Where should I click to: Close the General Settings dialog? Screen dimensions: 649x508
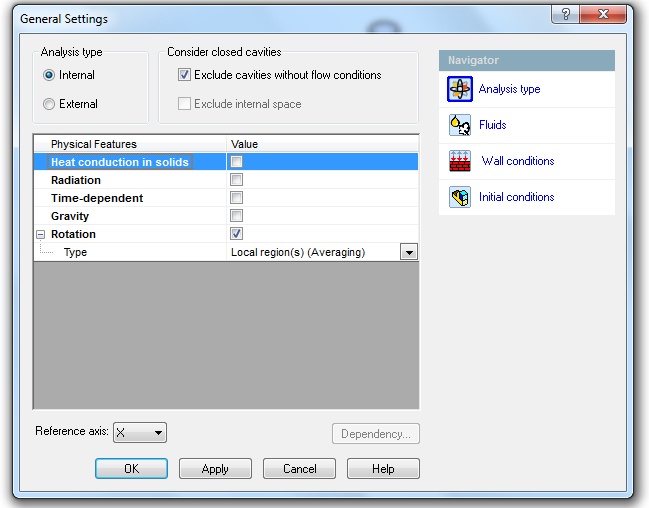603,14
